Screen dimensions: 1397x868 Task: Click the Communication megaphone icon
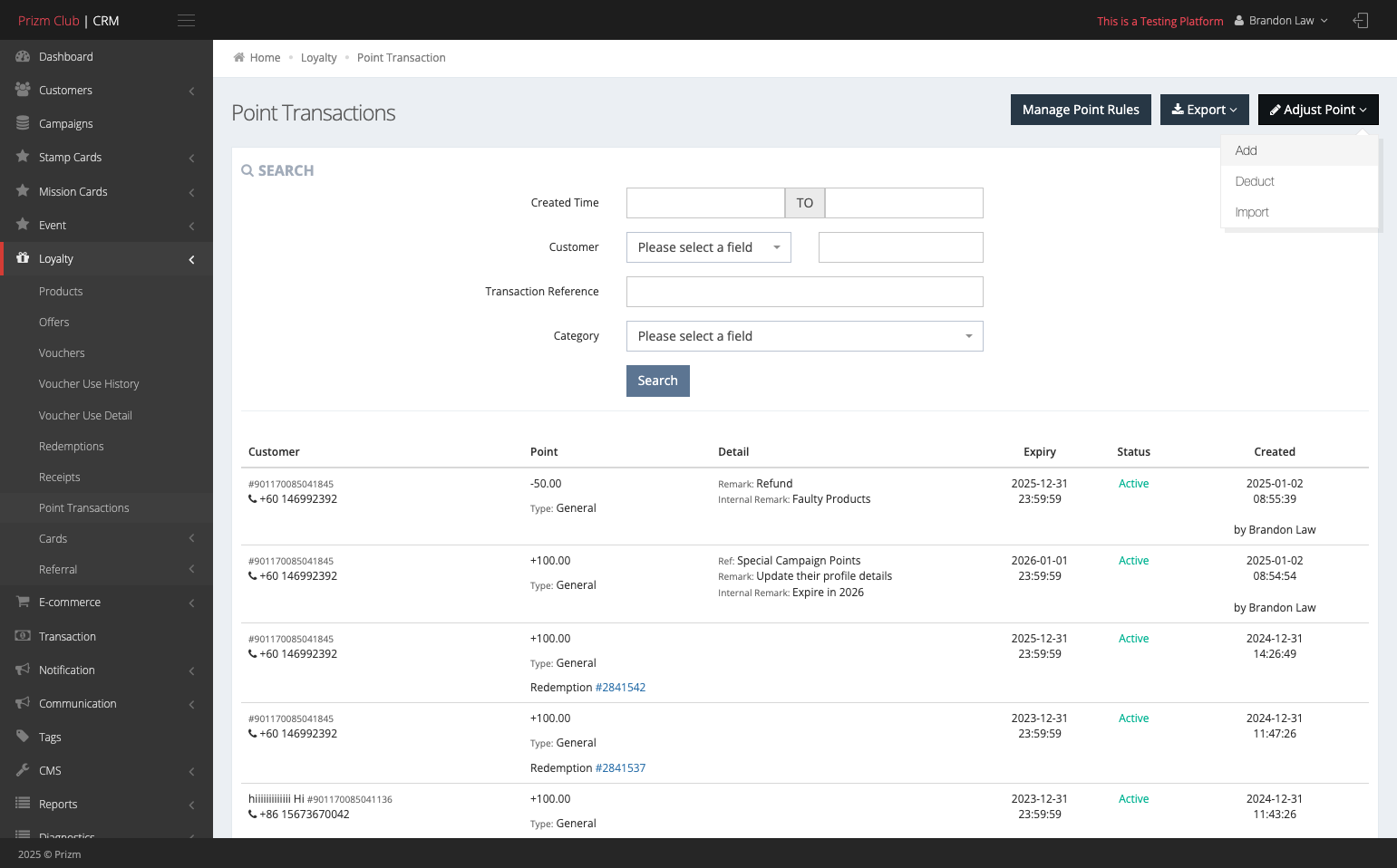pyautogui.click(x=23, y=703)
